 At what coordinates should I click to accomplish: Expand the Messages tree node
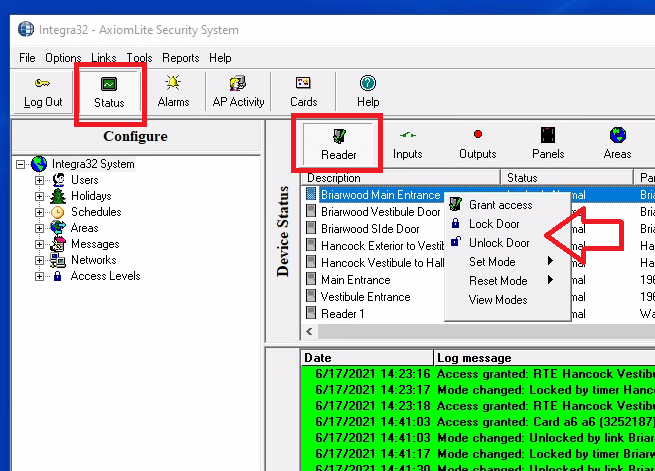39,244
